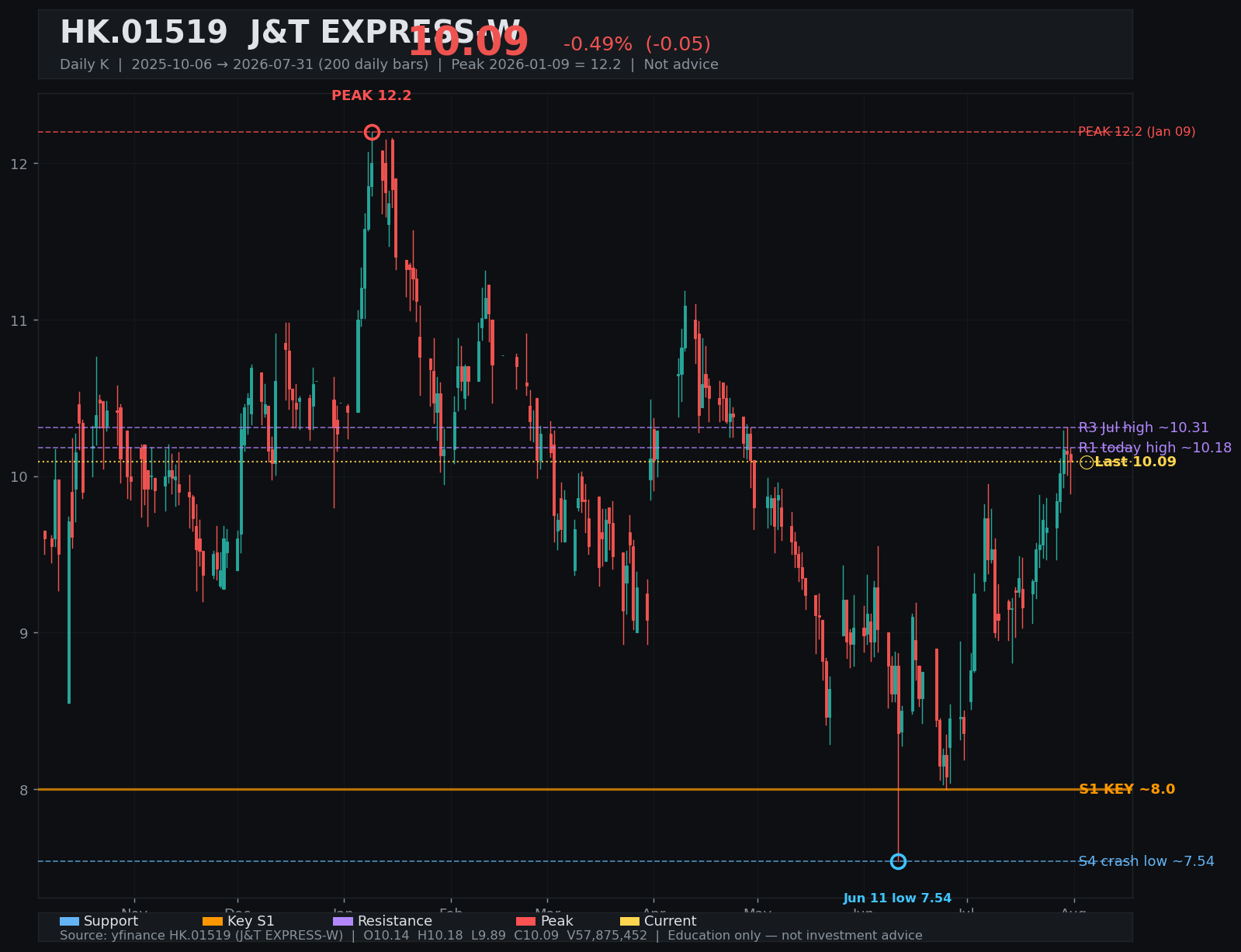The height and width of the screenshot is (952, 1241).
Task: Click the "Support" legend label
Action: [x=111, y=922]
